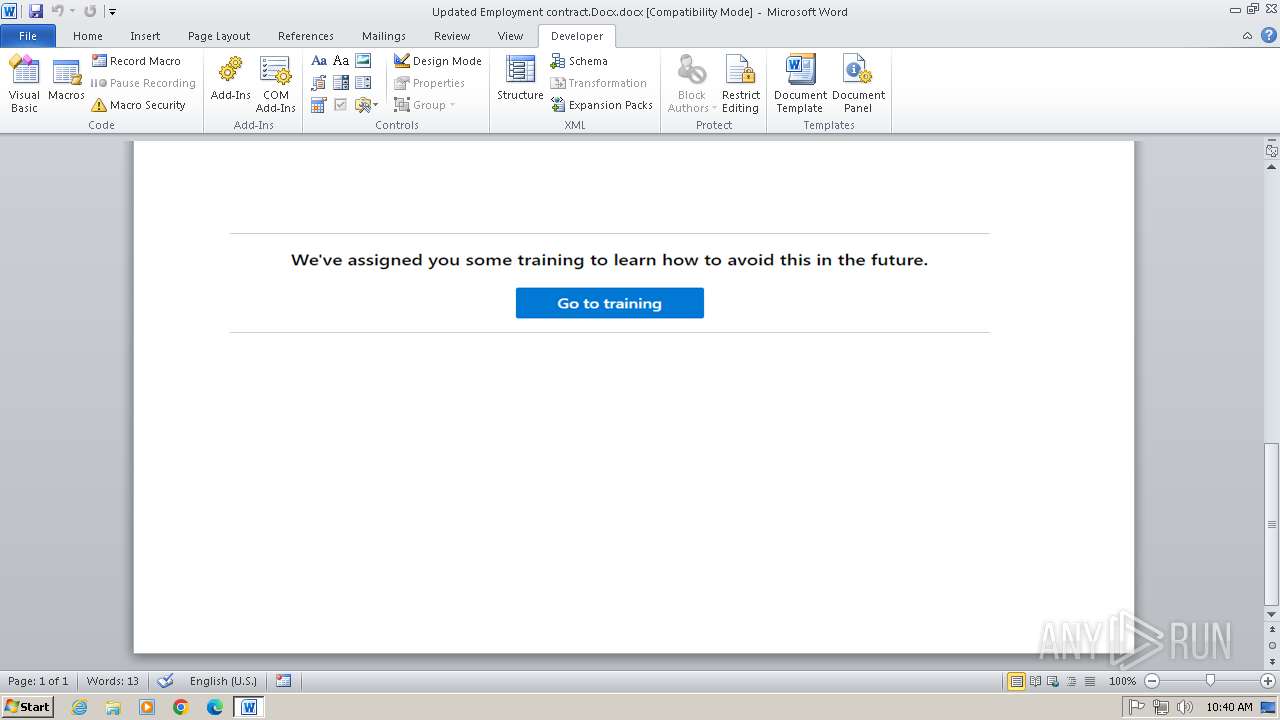Open Document Panel settings

[858, 84]
